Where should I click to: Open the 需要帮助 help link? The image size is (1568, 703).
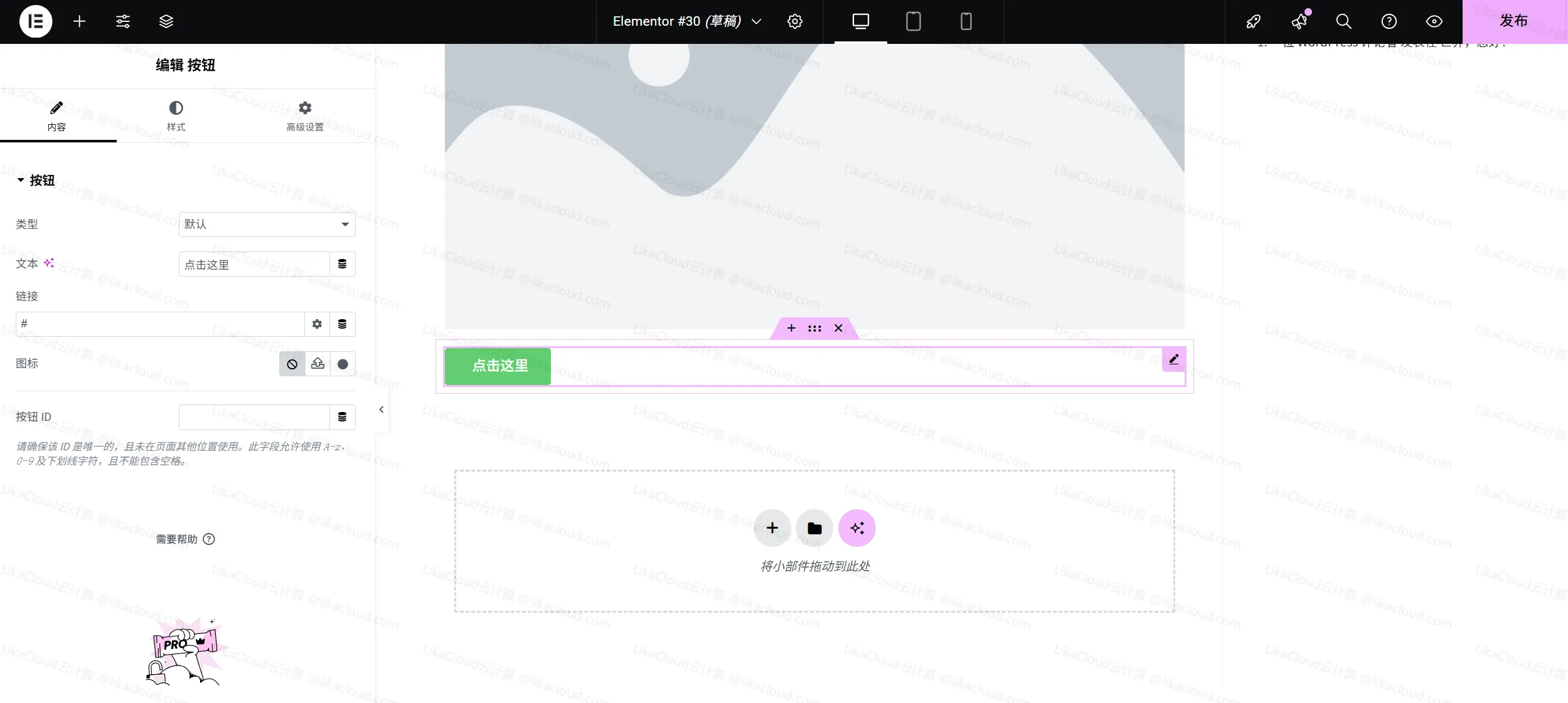point(185,539)
